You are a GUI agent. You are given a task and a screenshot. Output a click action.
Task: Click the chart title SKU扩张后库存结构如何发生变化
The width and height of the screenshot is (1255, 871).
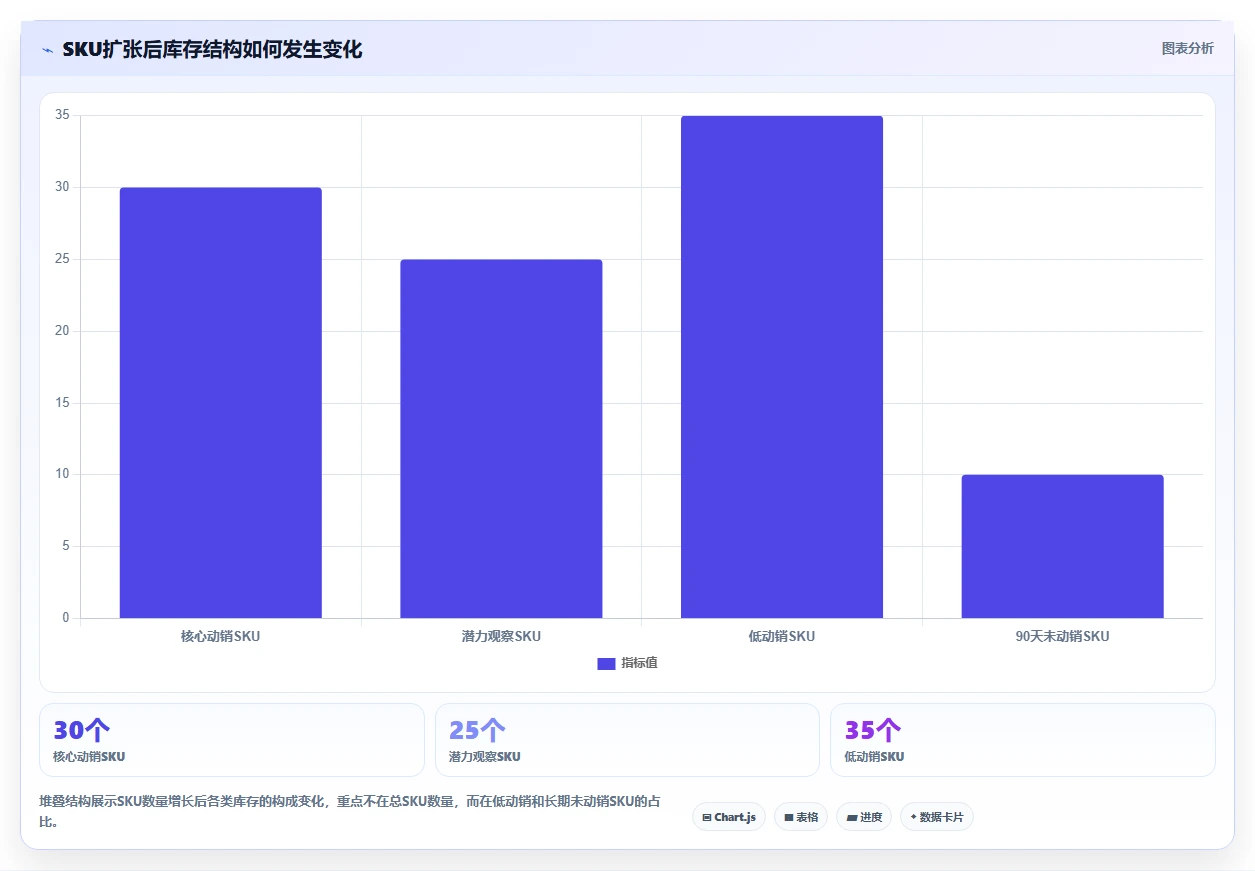[x=212, y=49]
